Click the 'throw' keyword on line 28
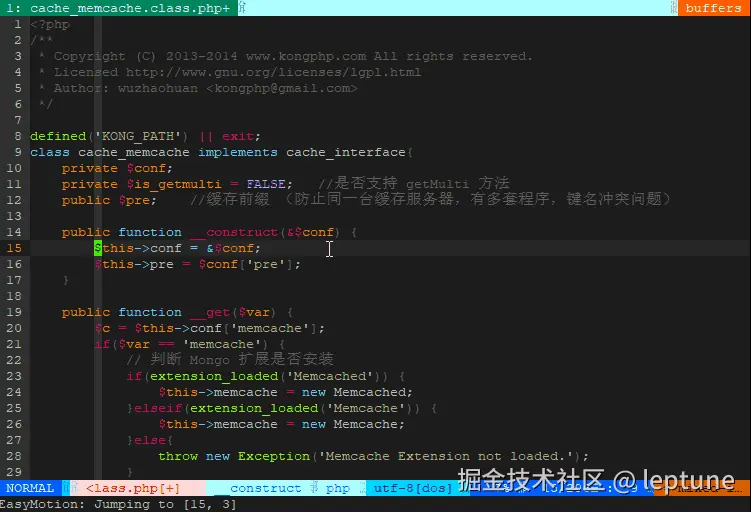Image resolution: width=751 pixels, height=512 pixels. coord(178,456)
